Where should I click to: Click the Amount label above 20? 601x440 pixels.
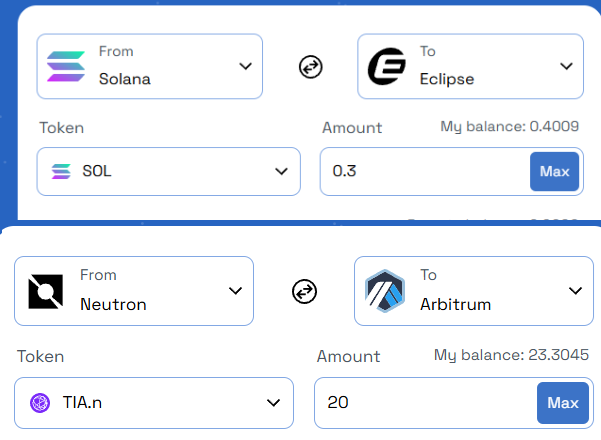pos(348,357)
